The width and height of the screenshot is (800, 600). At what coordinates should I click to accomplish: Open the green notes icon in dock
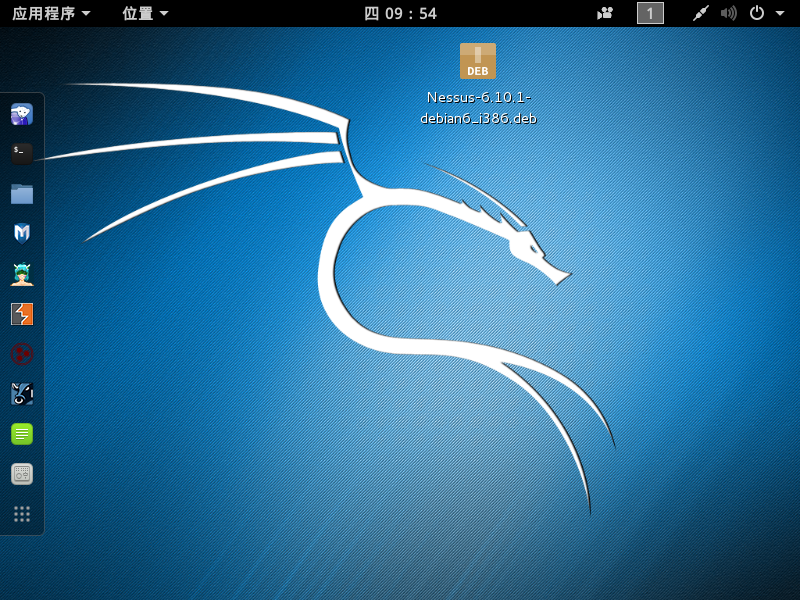click(x=22, y=434)
